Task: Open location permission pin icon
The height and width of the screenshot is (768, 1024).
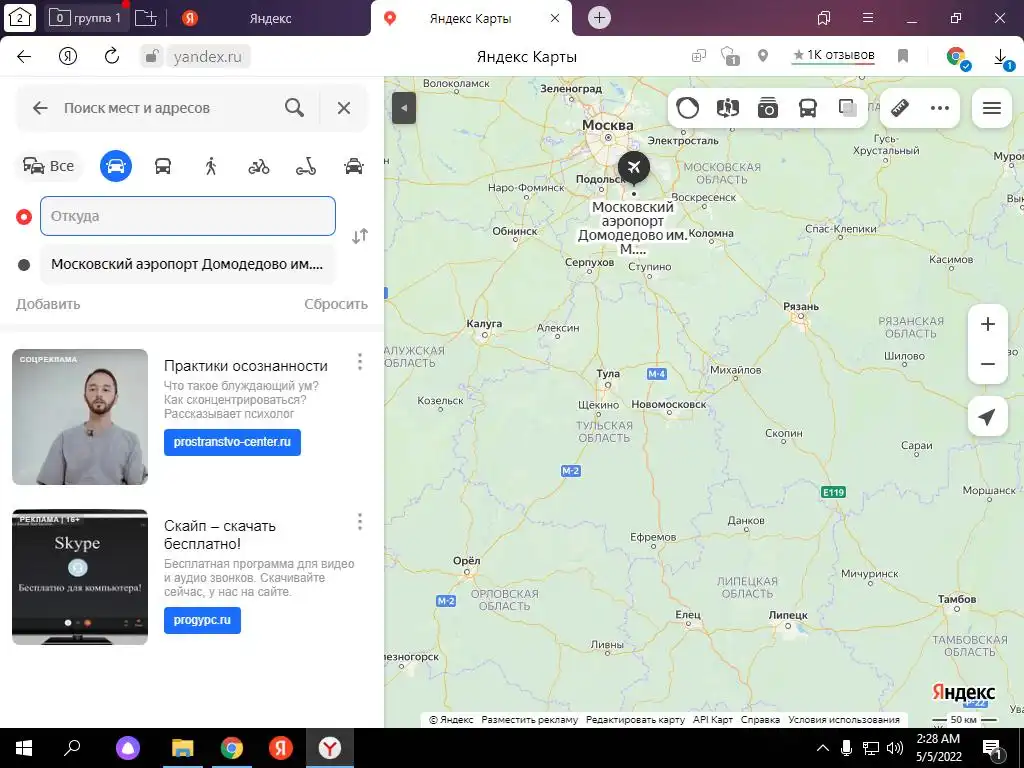Action: pos(763,56)
